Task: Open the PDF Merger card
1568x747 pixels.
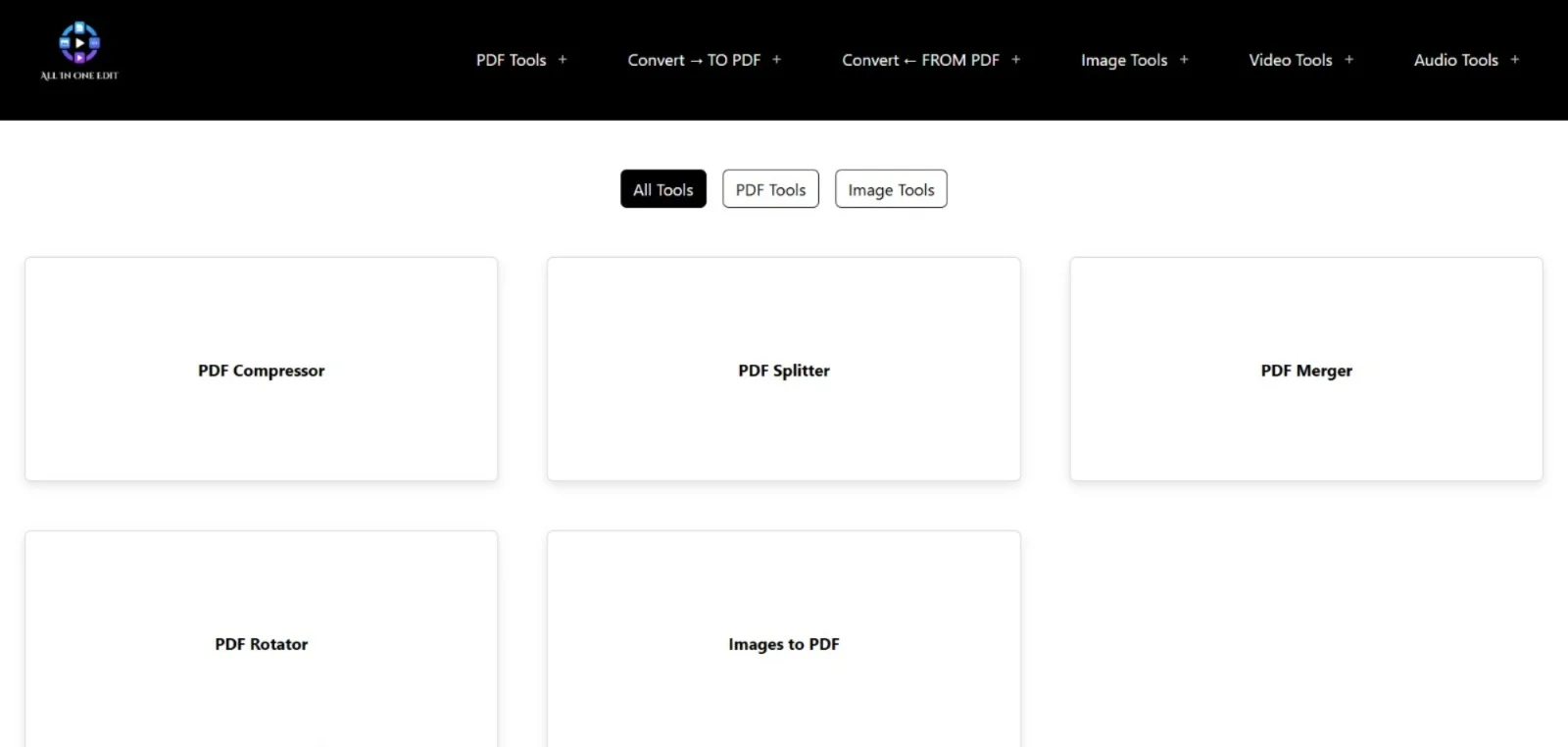Action: [x=1306, y=370]
